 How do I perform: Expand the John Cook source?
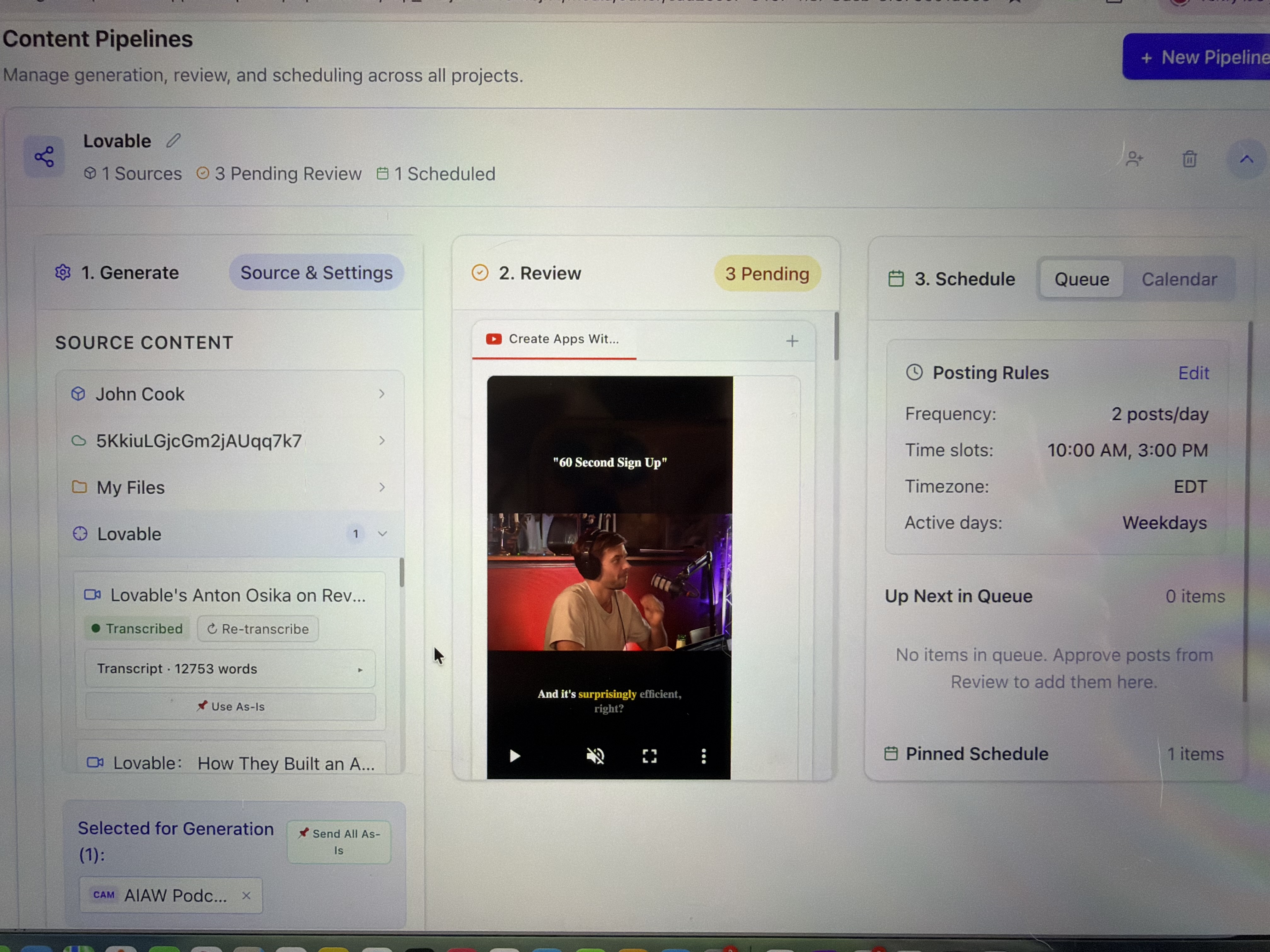(230, 394)
